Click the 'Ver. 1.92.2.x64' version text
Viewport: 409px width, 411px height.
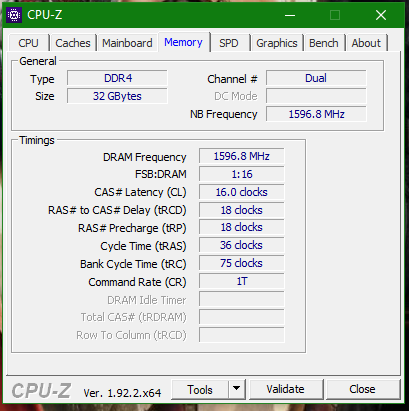[122, 393]
